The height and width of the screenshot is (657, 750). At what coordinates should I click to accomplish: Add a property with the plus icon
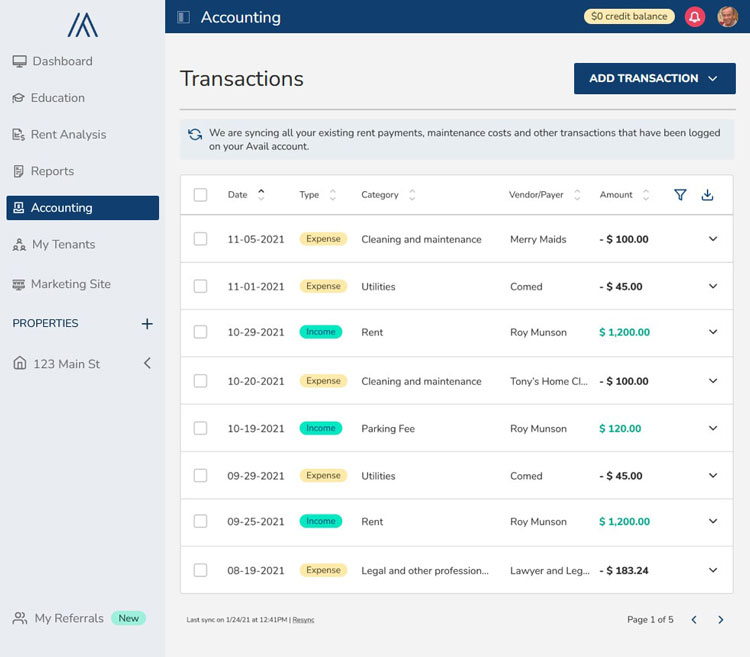coord(147,324)
